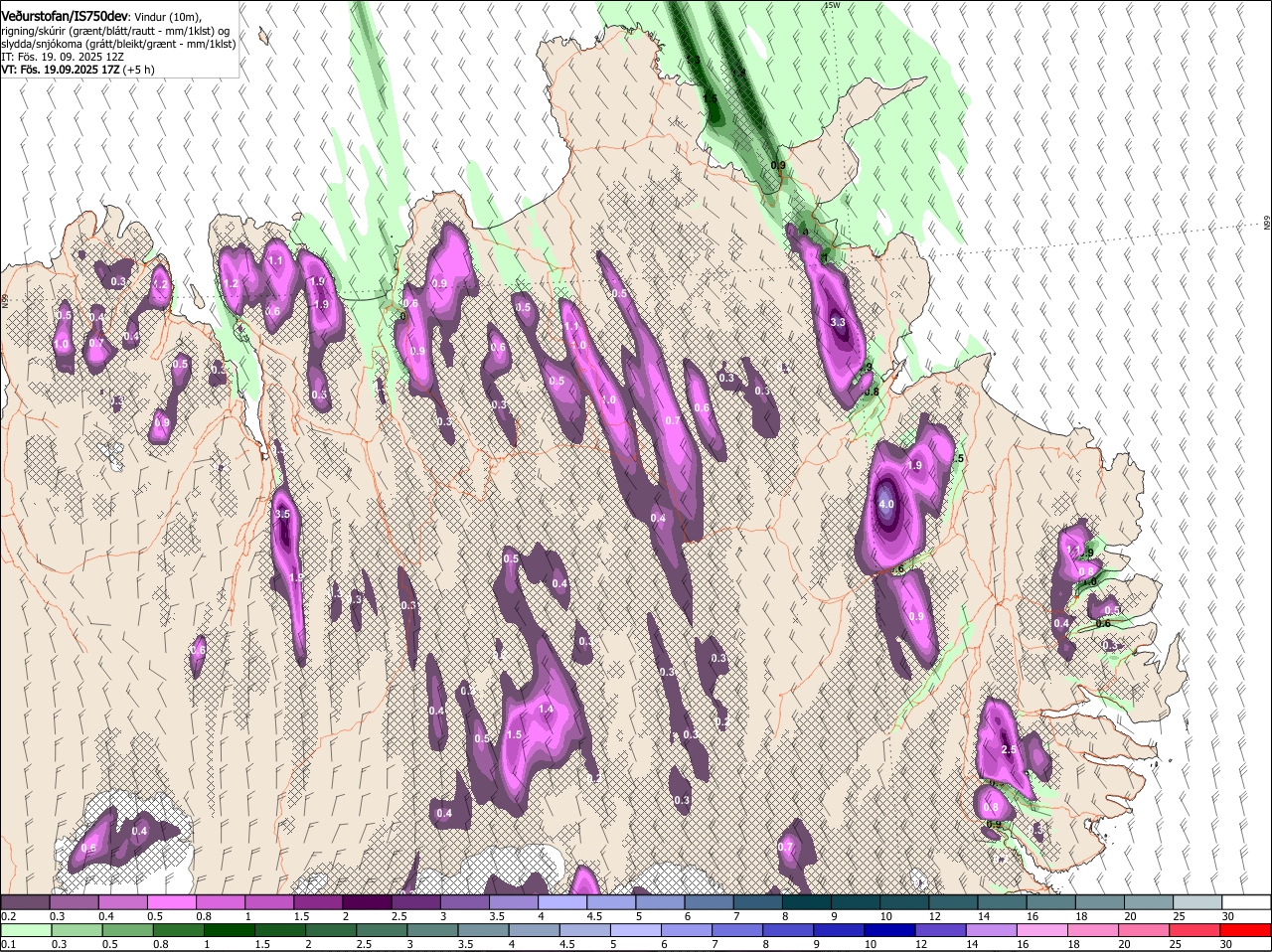Click the "0.1" label under the lower color bar

click(9, 944)
